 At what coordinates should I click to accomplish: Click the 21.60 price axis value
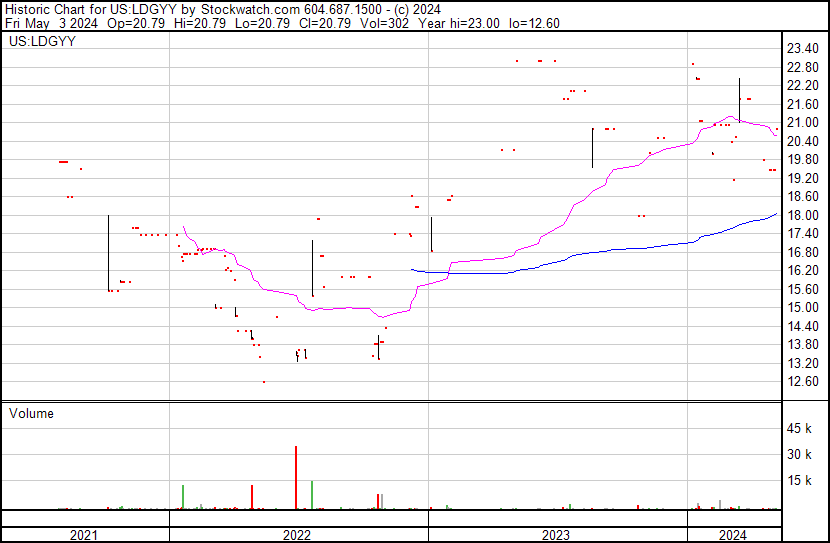point(802,104)
